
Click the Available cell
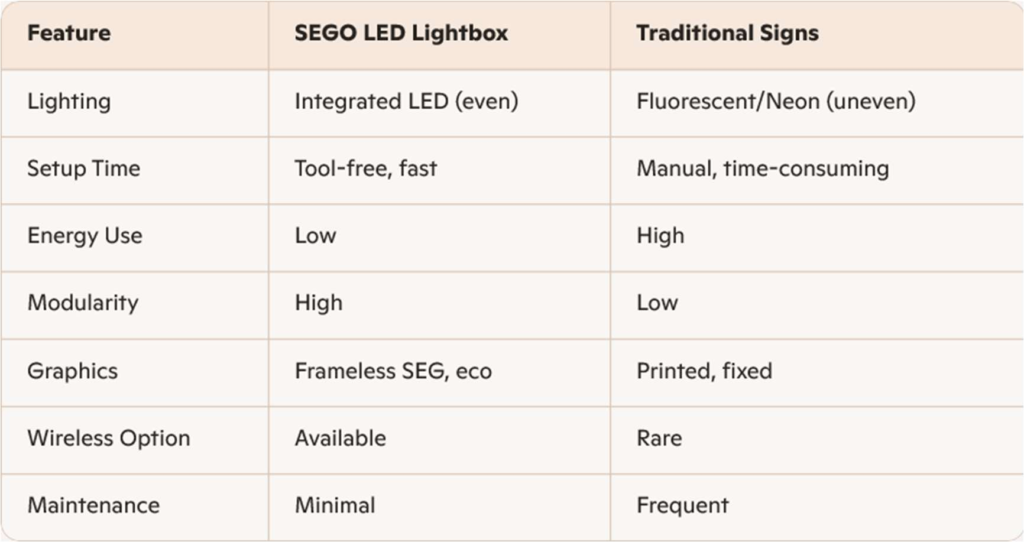(340, 438)
